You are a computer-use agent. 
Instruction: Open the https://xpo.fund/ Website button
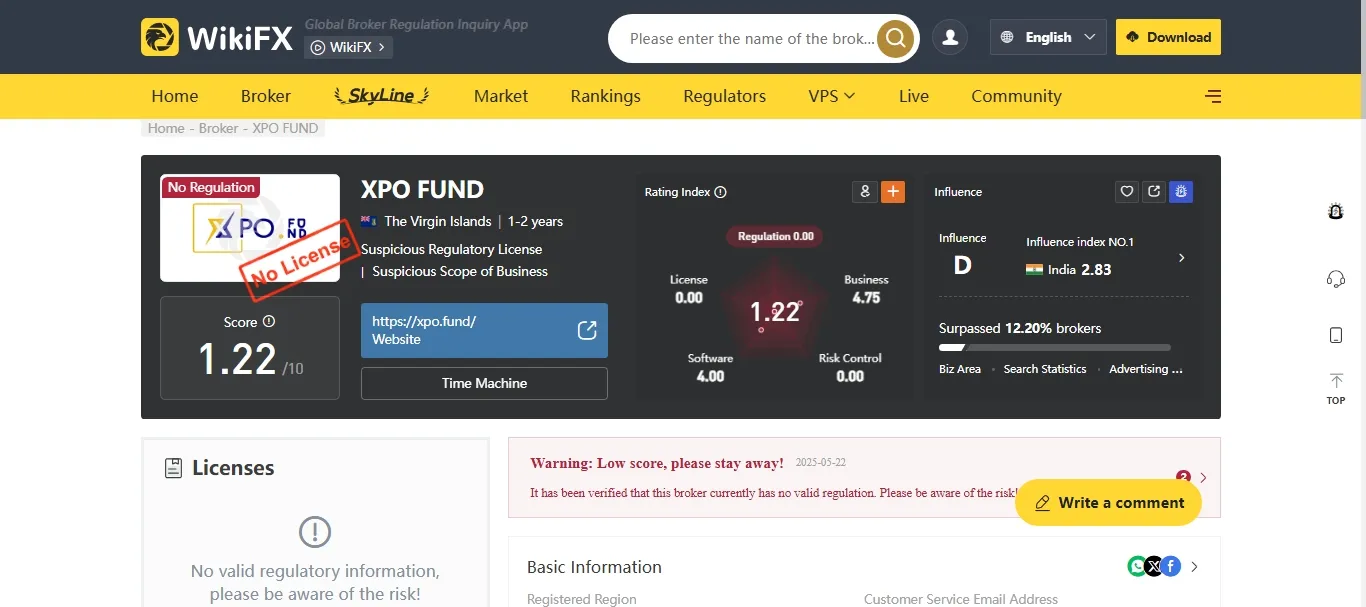tap(484, 330)
